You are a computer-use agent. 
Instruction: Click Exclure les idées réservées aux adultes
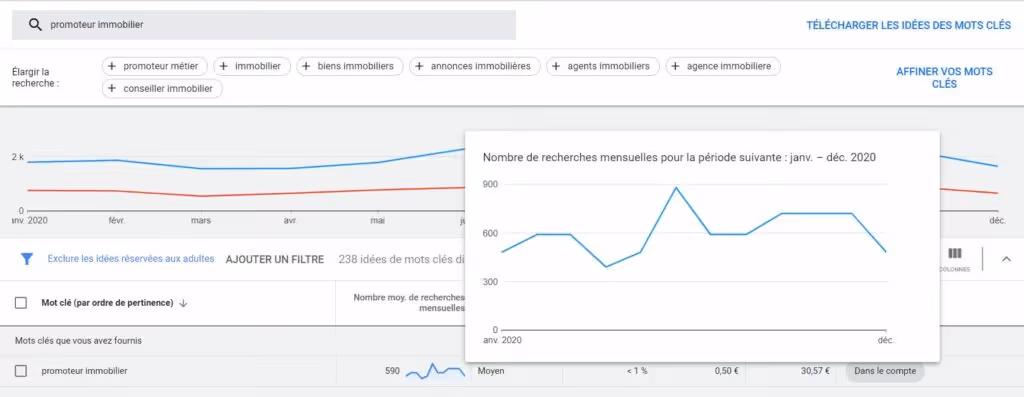(131, 259)
